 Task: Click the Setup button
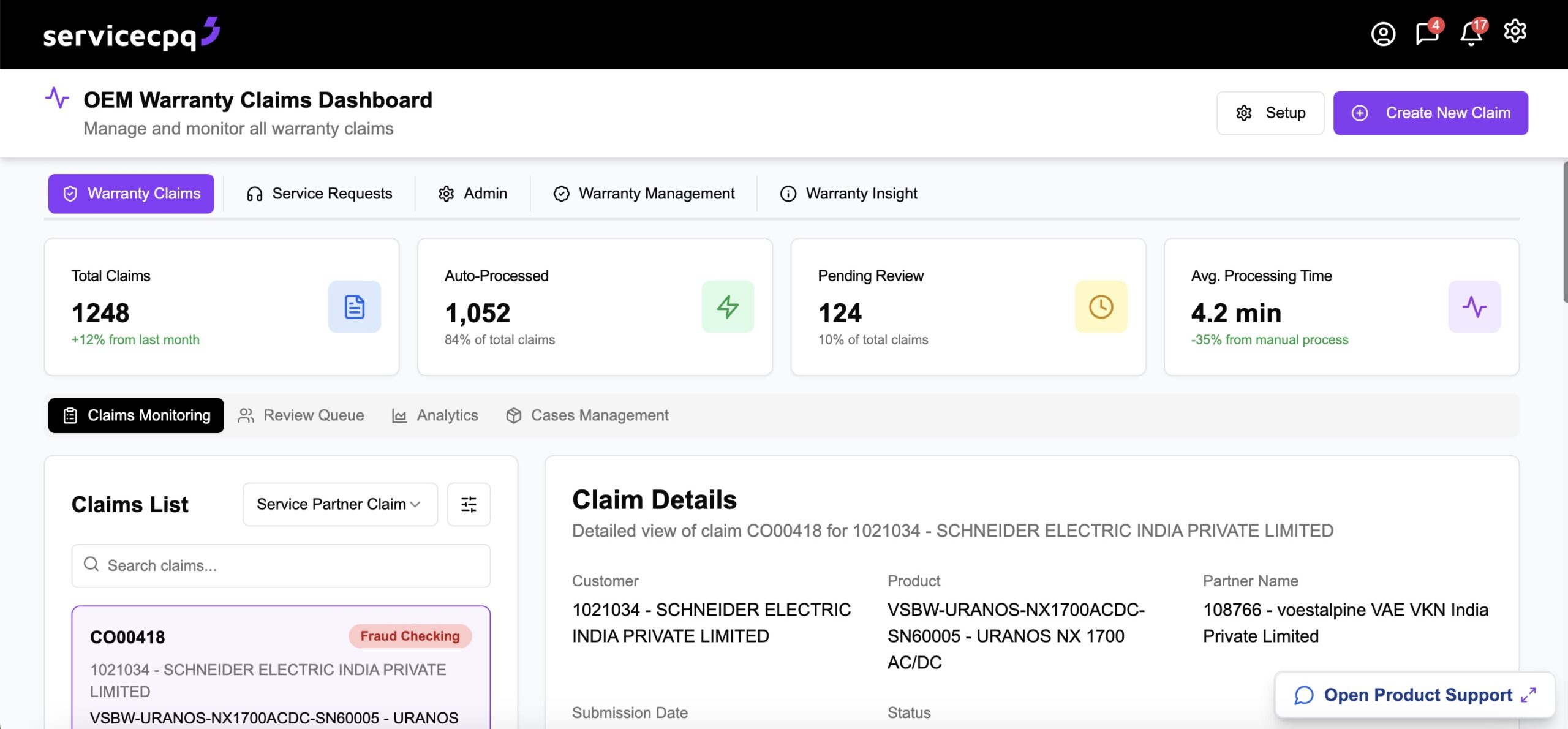pos(1270,113)
